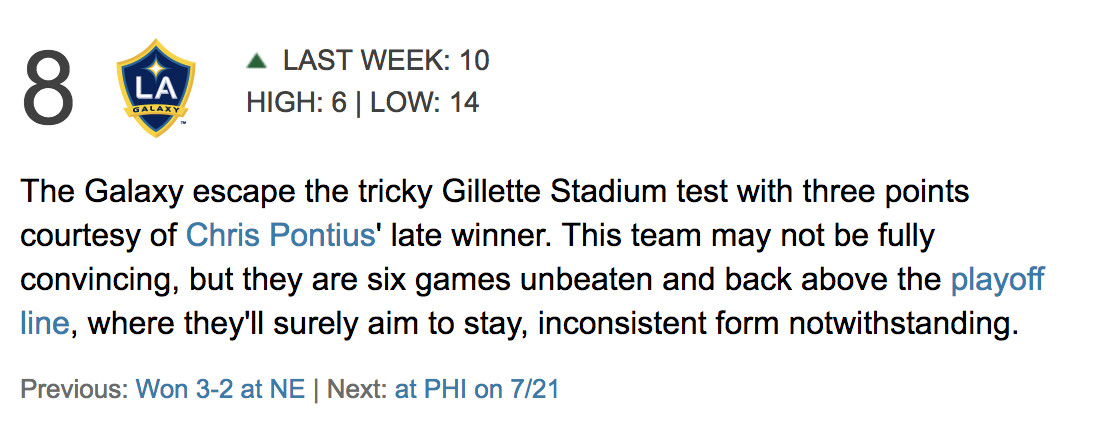This screenshot has height=445, width=1115.
Task: Click the LA Galaxy team crest
Action: pos(155,87)
